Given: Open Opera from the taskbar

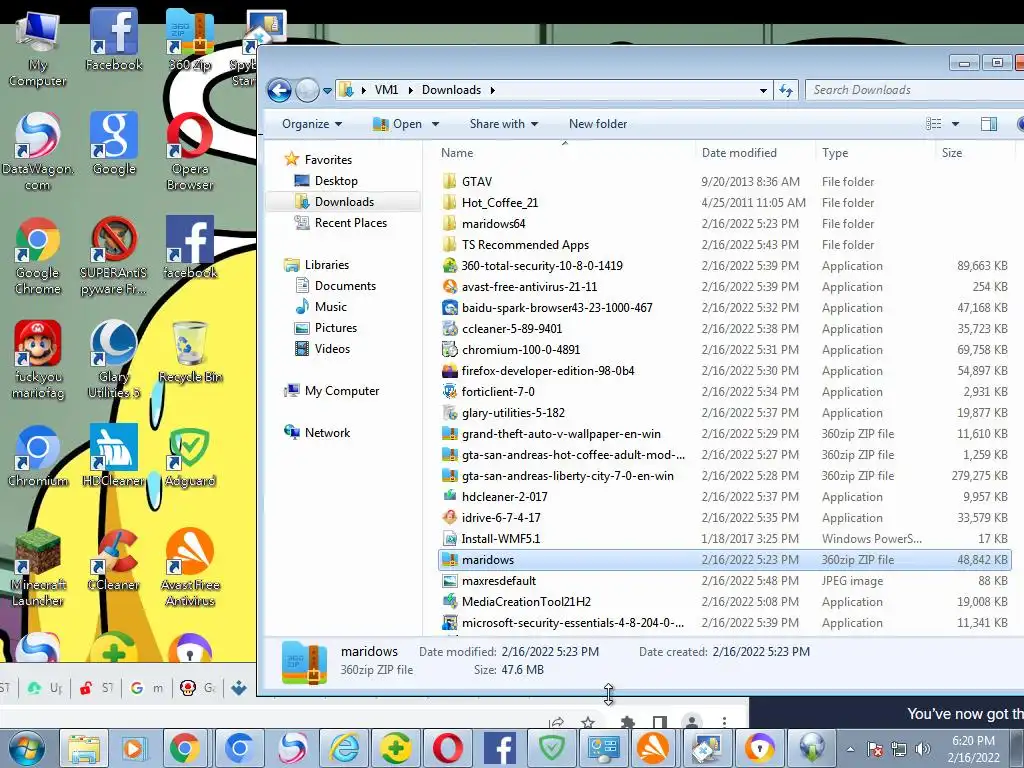Looking at the screenshot, I should point(447,748).
